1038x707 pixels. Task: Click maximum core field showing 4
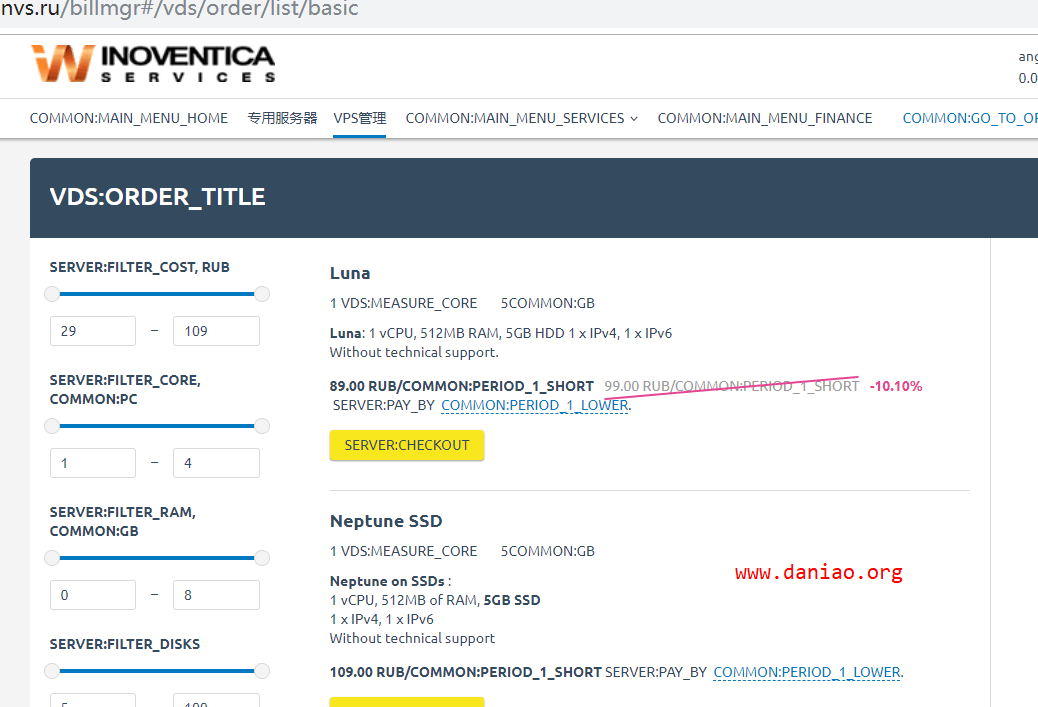216,463
